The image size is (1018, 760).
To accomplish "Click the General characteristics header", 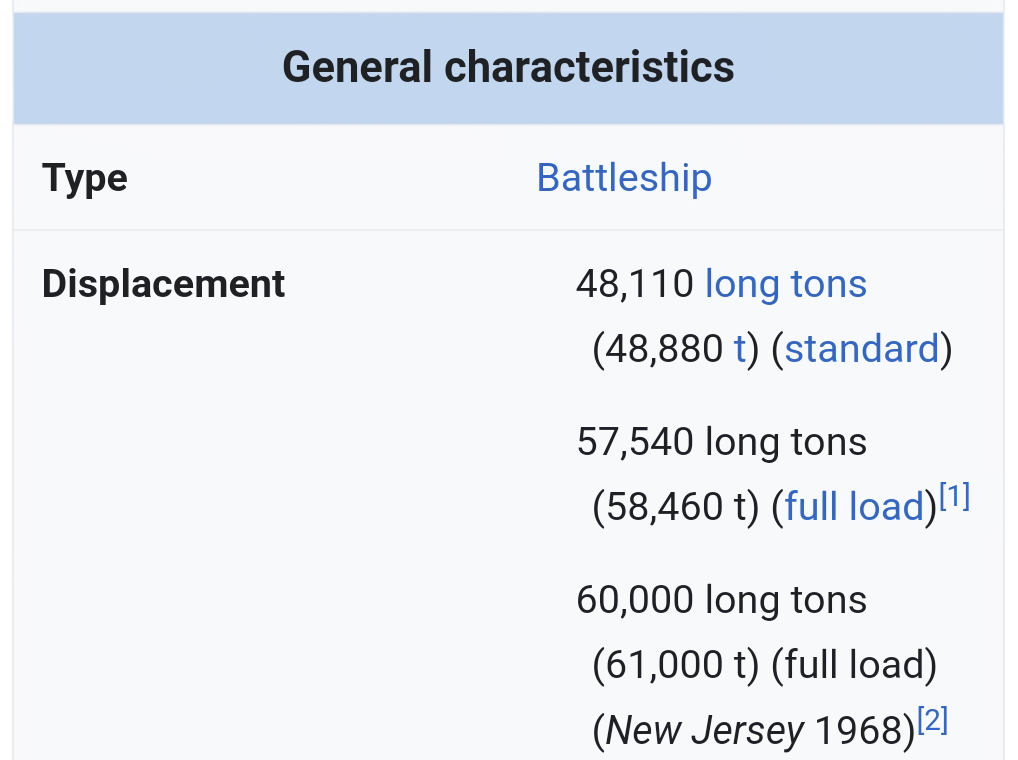I will click(x=508, y=68).
